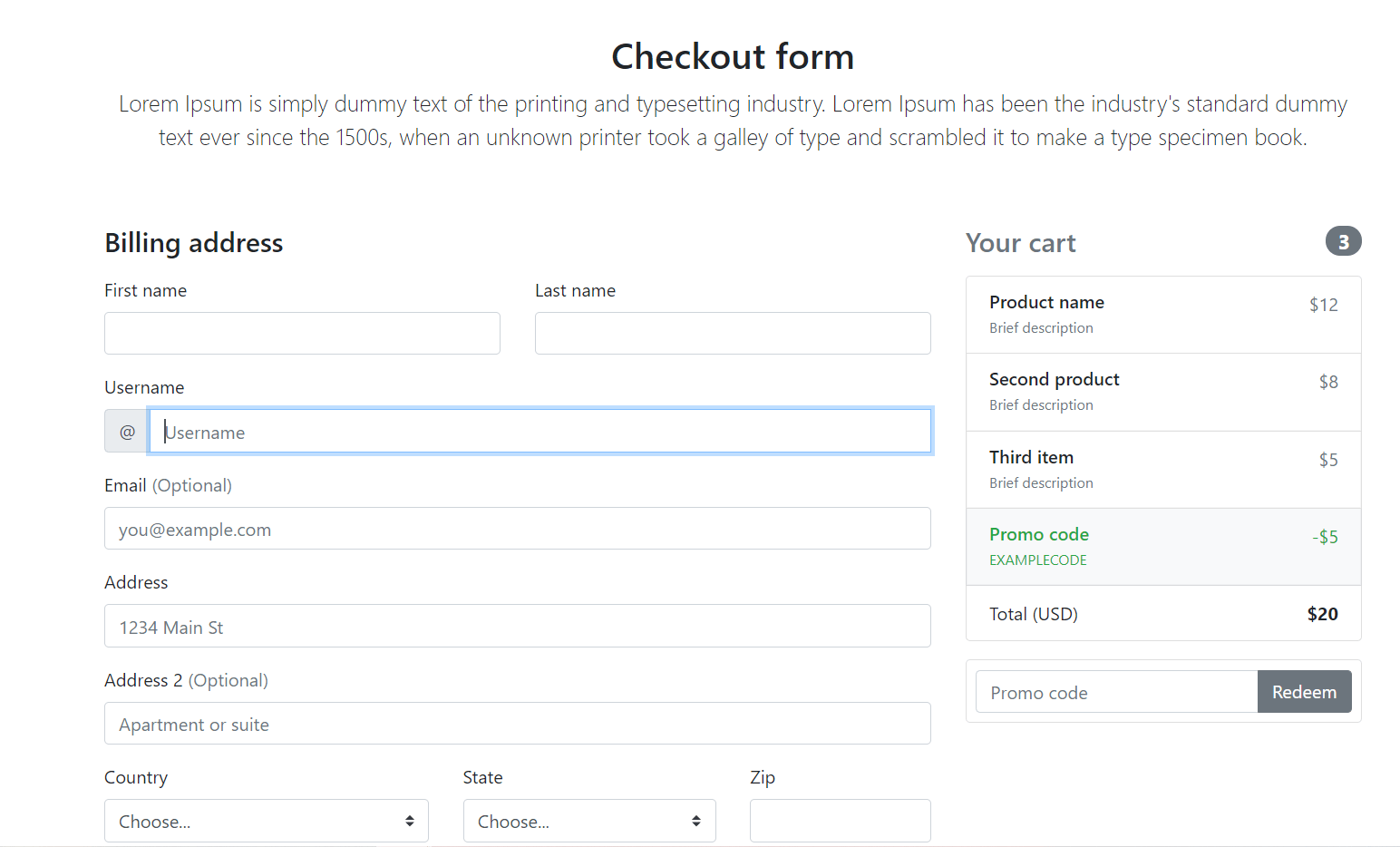Click the State dropdown arrow icon
1400x847 pixels.
[696, 821]
